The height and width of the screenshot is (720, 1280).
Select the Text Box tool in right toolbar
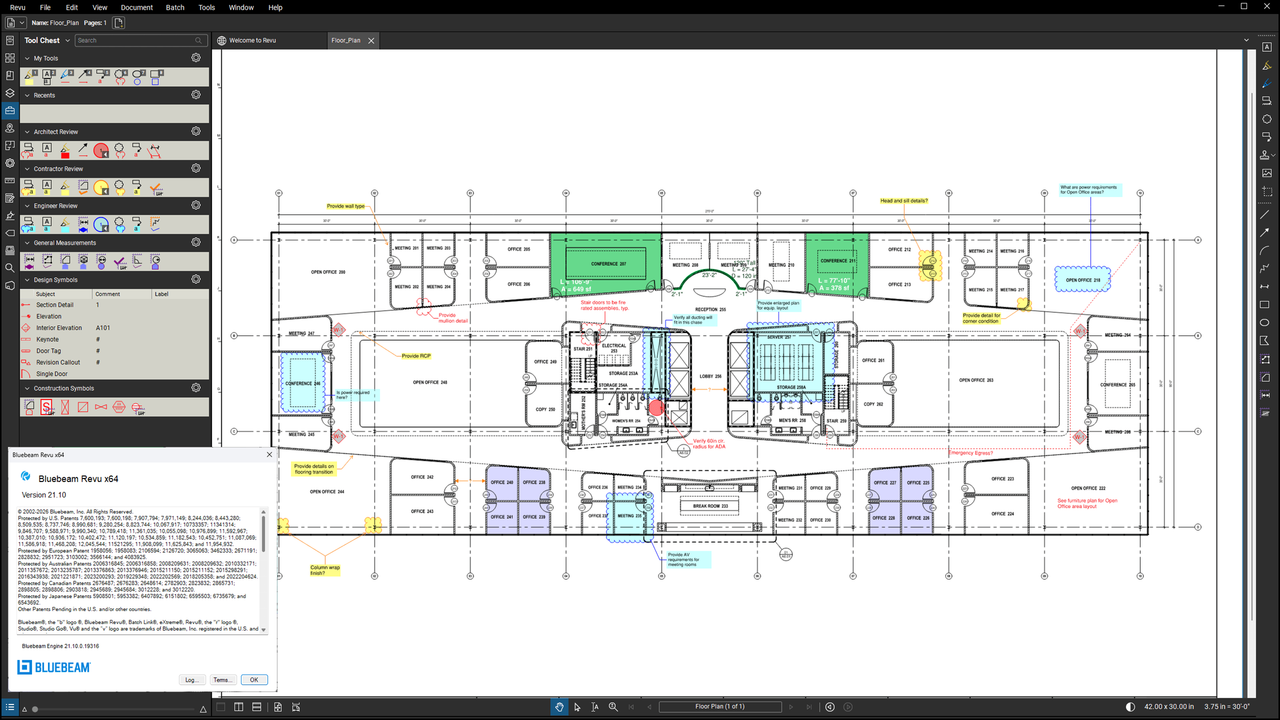coord(1266,49)
